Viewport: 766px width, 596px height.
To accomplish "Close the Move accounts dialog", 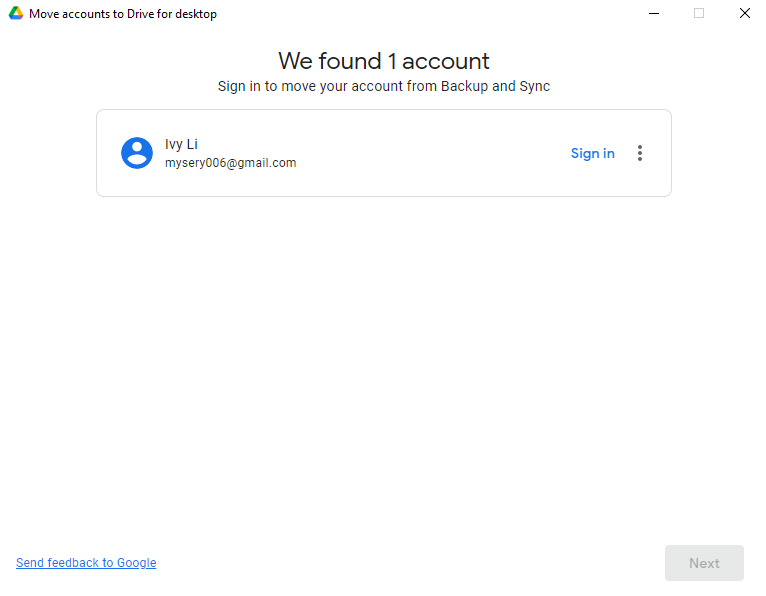I will (x=744, y=14).
